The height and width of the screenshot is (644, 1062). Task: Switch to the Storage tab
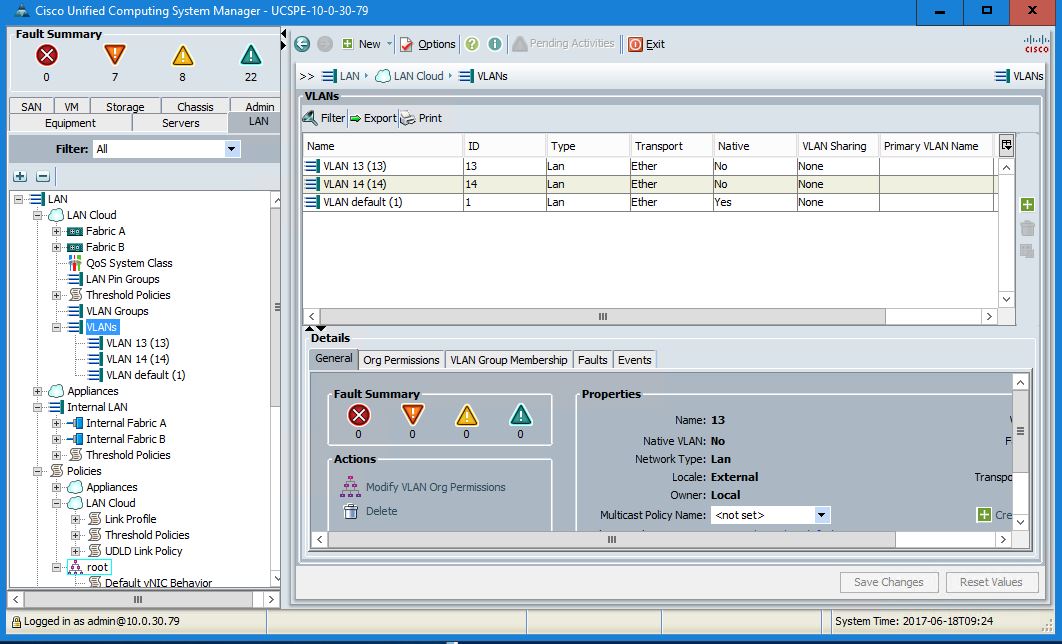click(x=125, y=106)
